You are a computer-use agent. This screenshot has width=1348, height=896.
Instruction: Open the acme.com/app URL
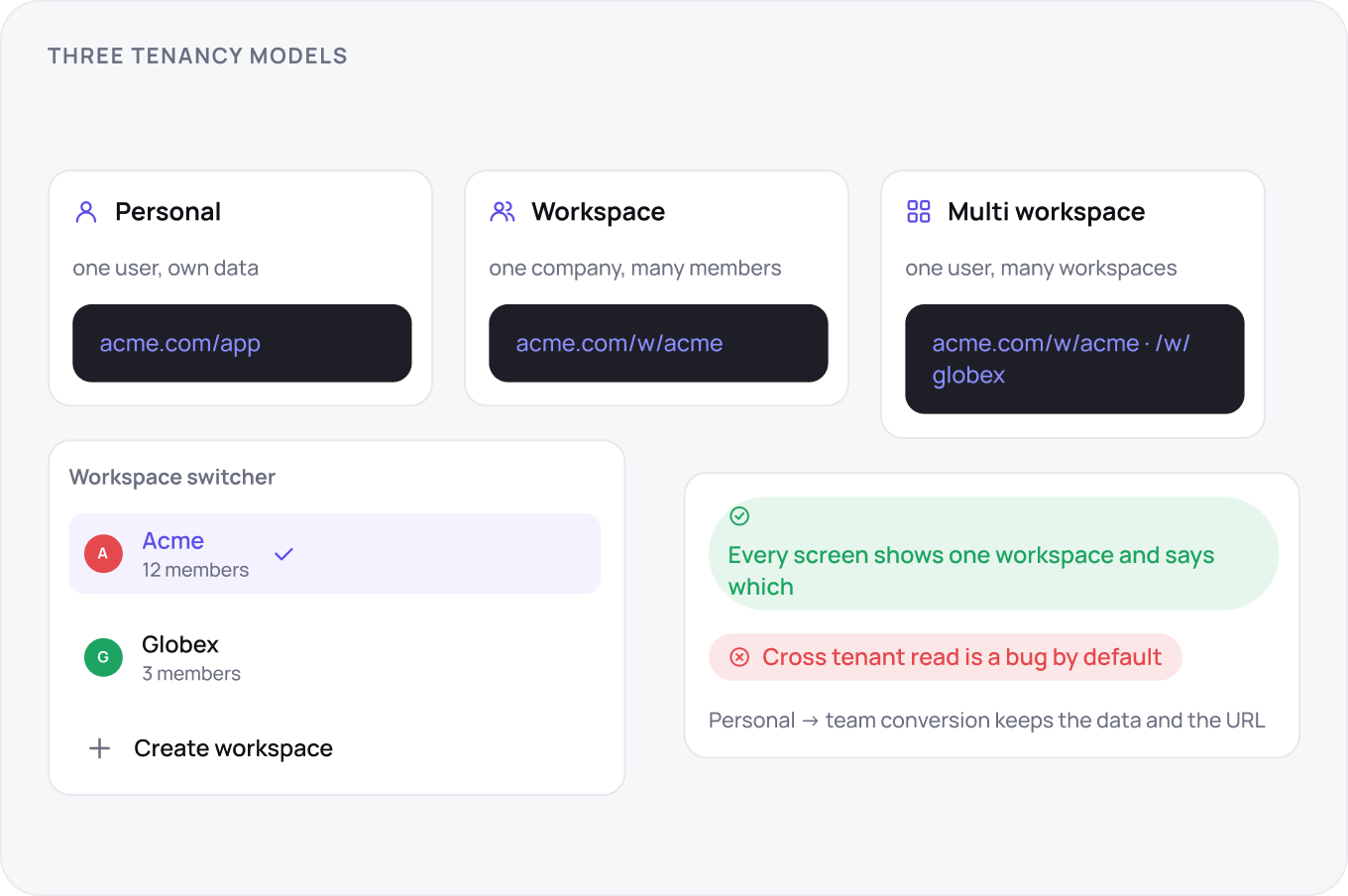click(179, 343)
